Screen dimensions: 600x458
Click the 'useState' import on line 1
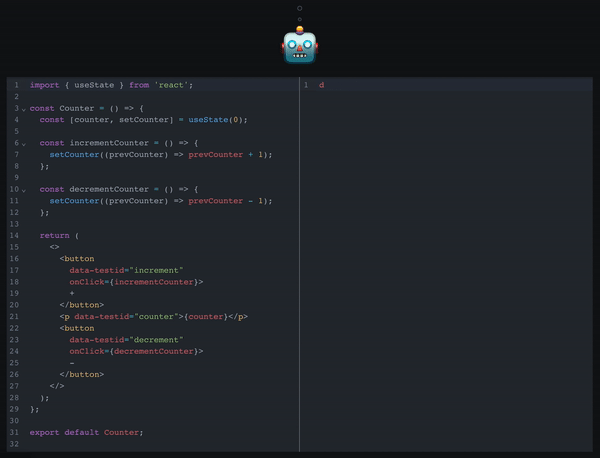pyautogui.click(x=98, y=85)
